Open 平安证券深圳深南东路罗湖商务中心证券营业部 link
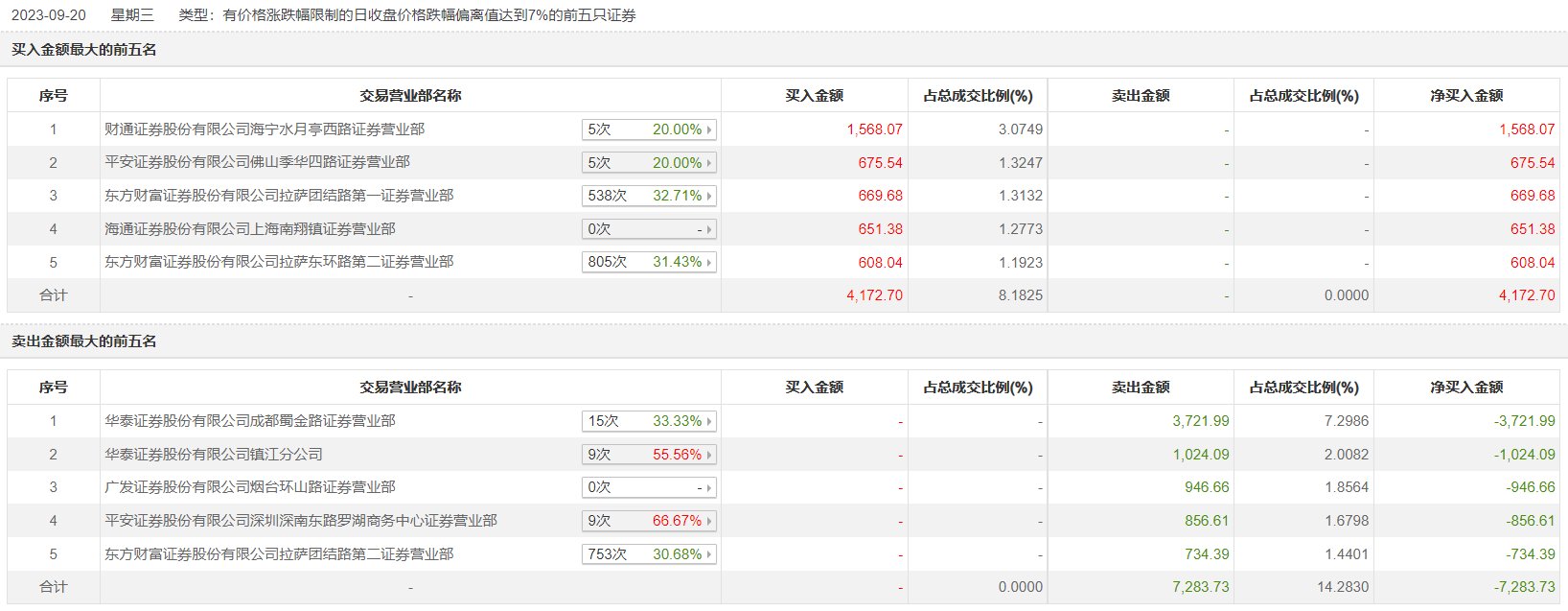The height and width of the screenshot is (611, 1568). [301, 521]
